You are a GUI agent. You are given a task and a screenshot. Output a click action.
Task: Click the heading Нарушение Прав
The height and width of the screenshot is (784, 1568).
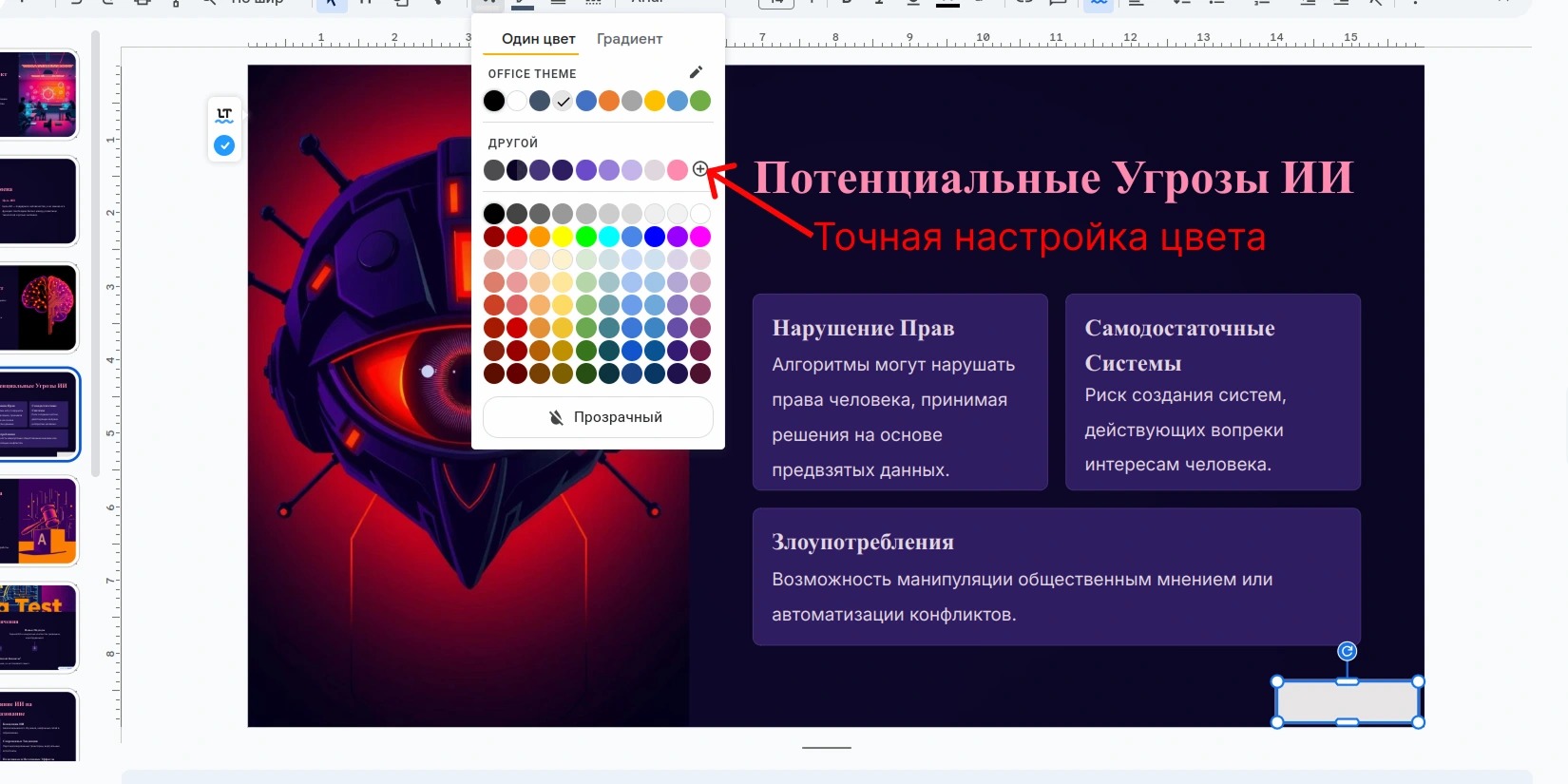(x=863, y=328)
